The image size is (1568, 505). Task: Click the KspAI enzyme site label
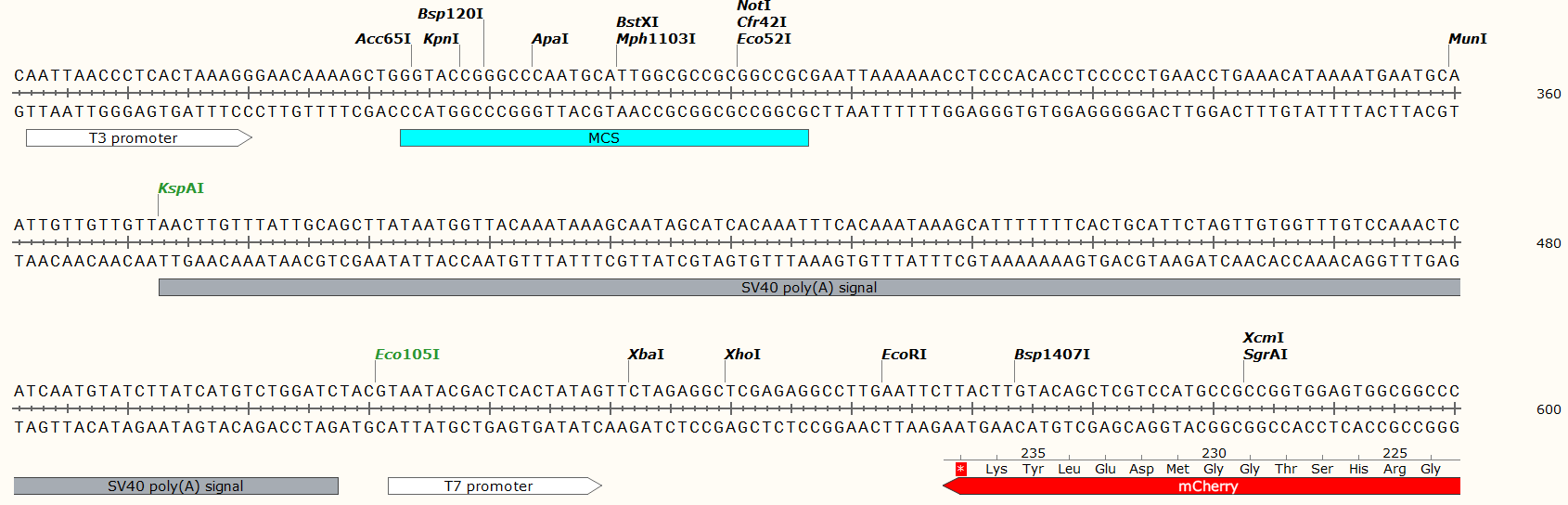pyautogui.click(x=181, y=188)
